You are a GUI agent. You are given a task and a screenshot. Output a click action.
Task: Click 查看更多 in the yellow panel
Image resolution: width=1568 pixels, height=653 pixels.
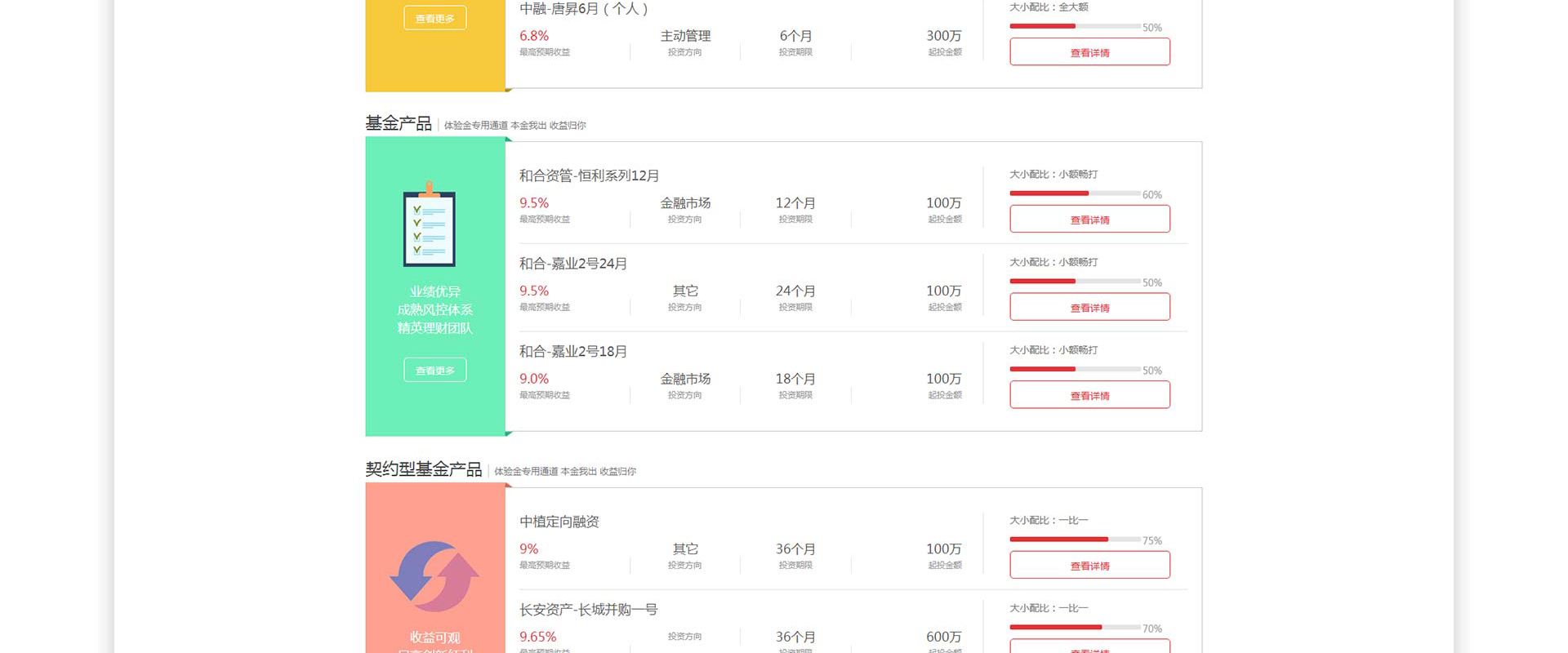pos(434,18)
